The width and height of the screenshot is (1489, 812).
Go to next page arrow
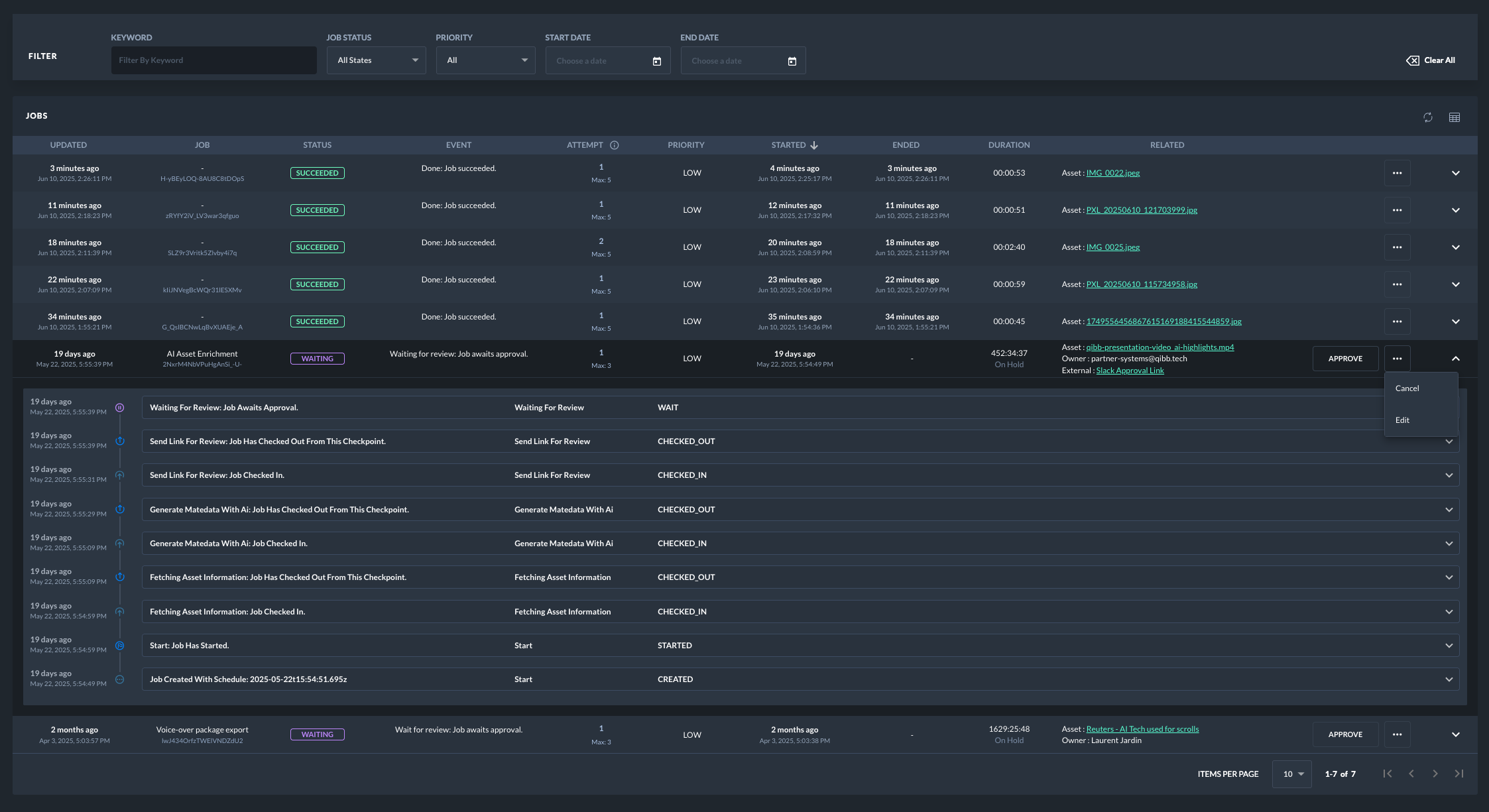(x=1435, y=774)
